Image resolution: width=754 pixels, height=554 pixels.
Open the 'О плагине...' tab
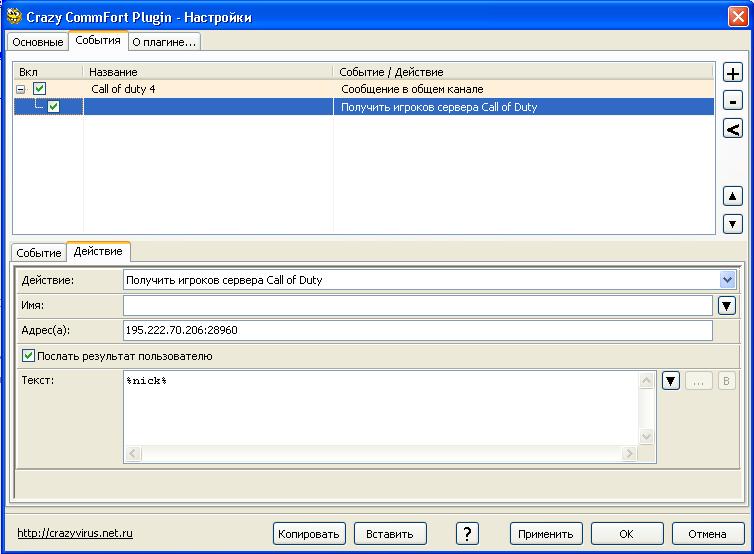[165, 41]
